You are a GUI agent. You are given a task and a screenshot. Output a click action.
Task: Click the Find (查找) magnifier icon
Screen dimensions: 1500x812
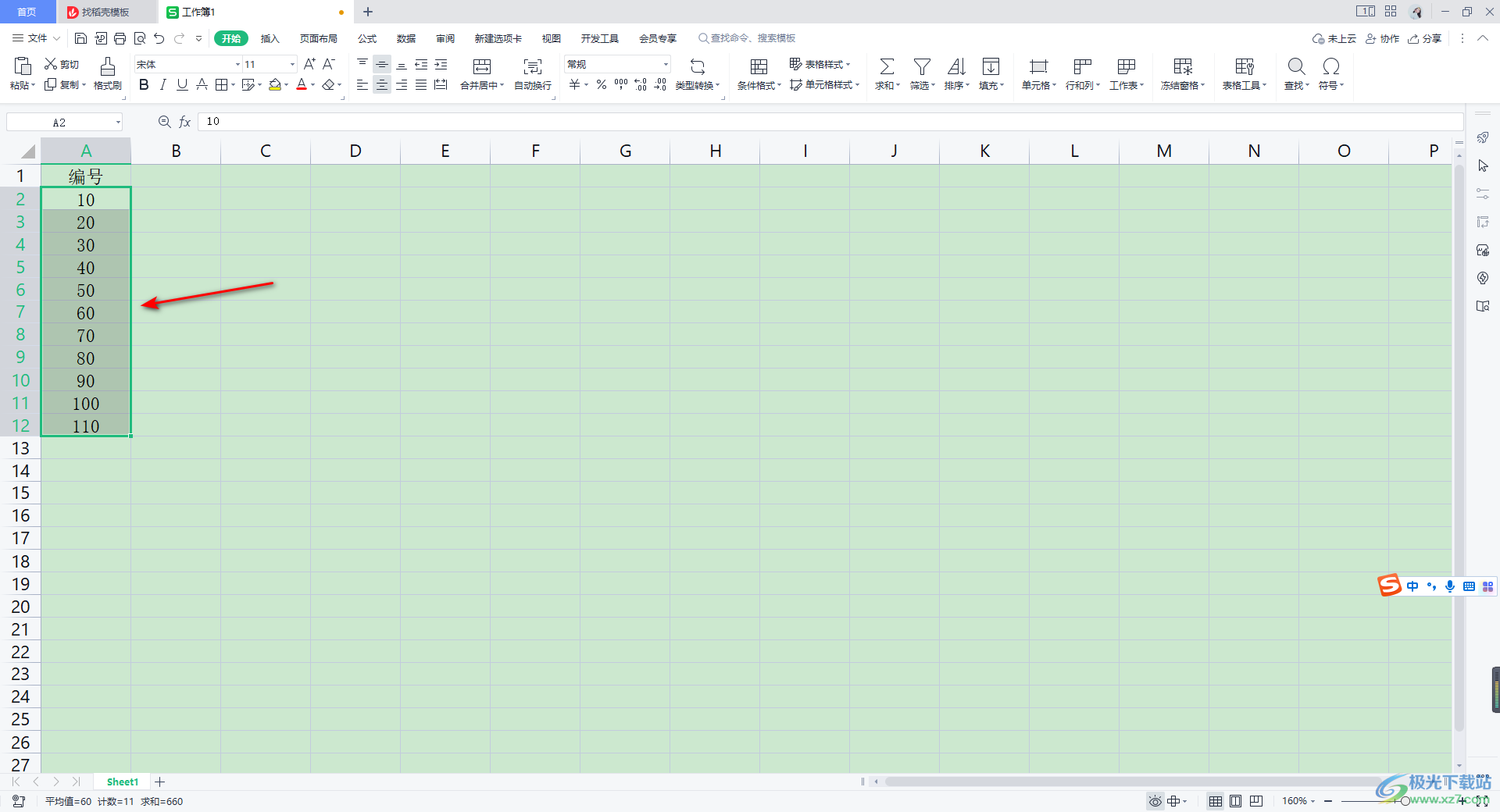click(x=1296, y=66)
